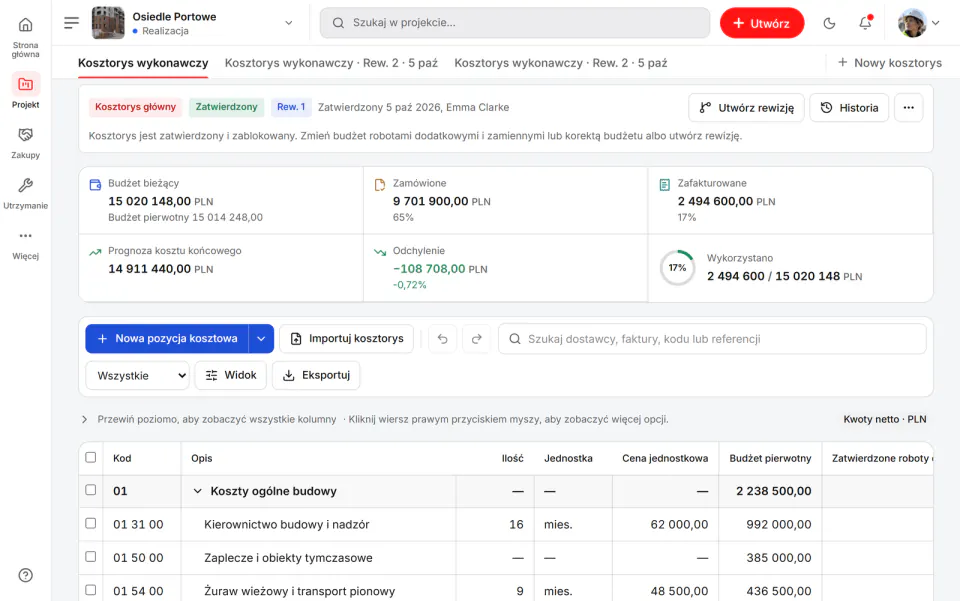
Task: Open the user avatar menu
Action: (918, 23)
